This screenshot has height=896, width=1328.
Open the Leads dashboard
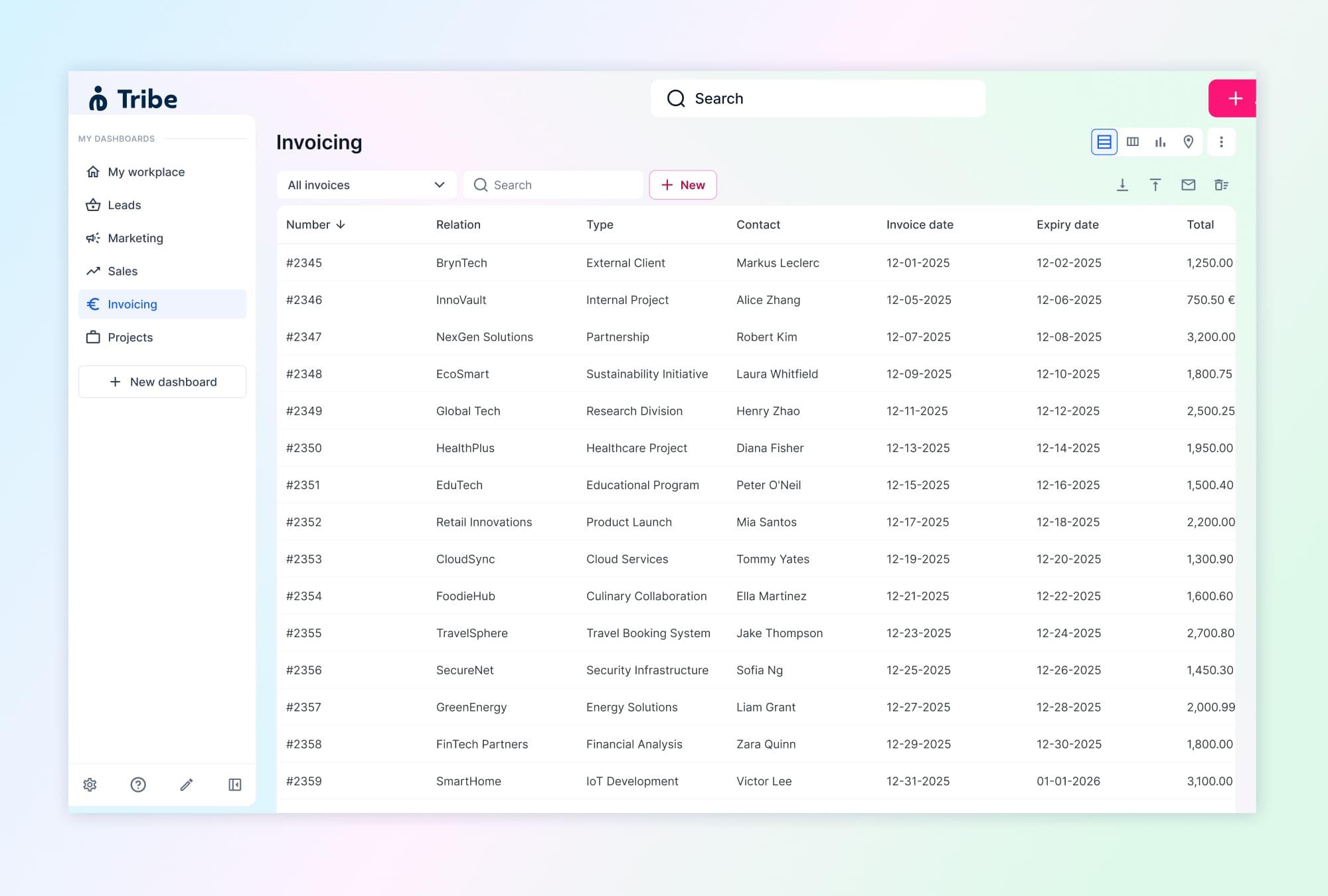[124, 204]
